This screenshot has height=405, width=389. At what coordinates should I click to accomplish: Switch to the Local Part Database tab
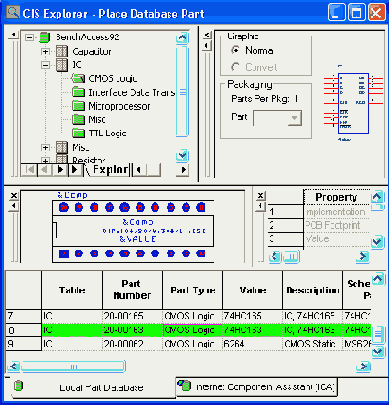pos(90,387)
